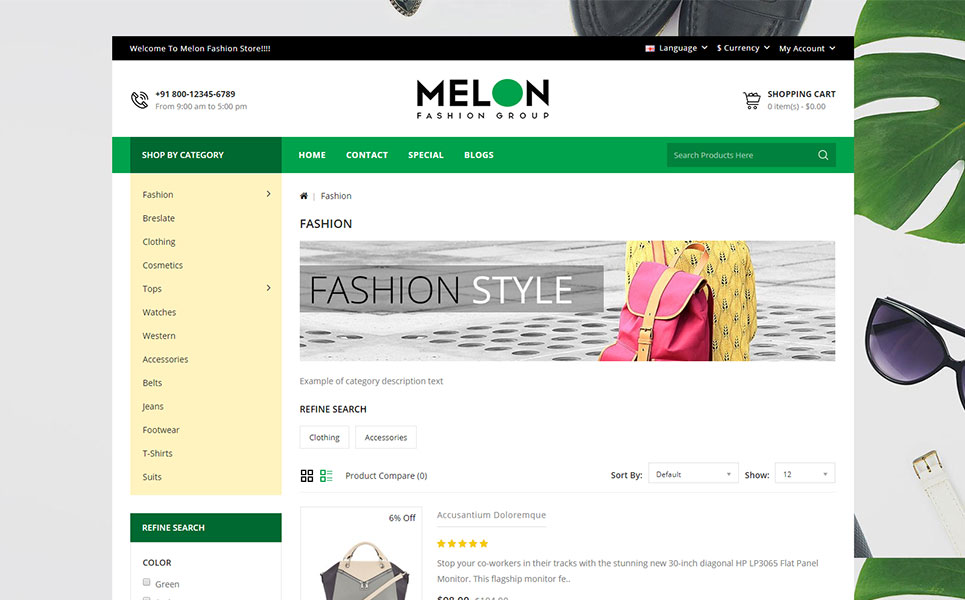
Task: Click the five-star product rating
Action: click(462, 544)
